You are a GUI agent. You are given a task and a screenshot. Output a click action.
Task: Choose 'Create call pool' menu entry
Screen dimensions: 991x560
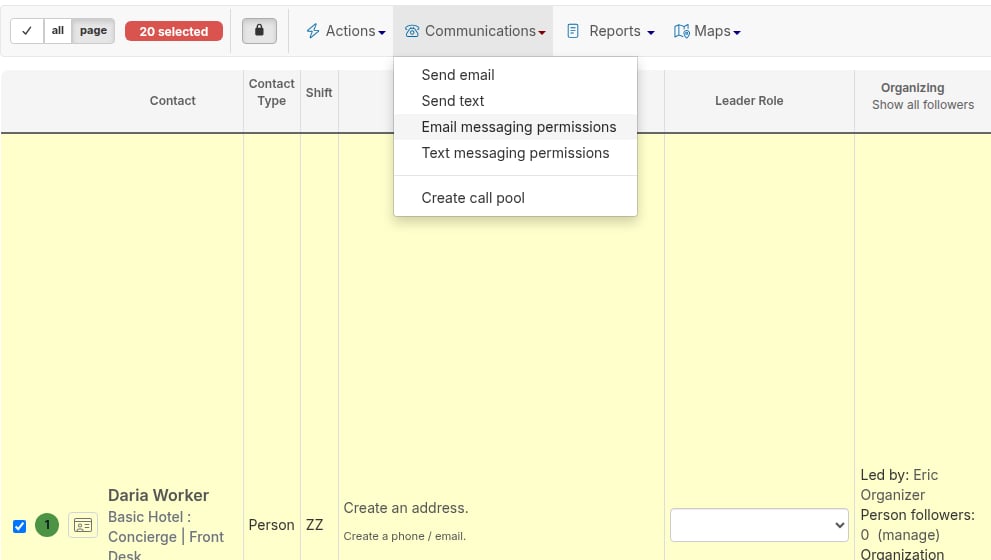515,198
